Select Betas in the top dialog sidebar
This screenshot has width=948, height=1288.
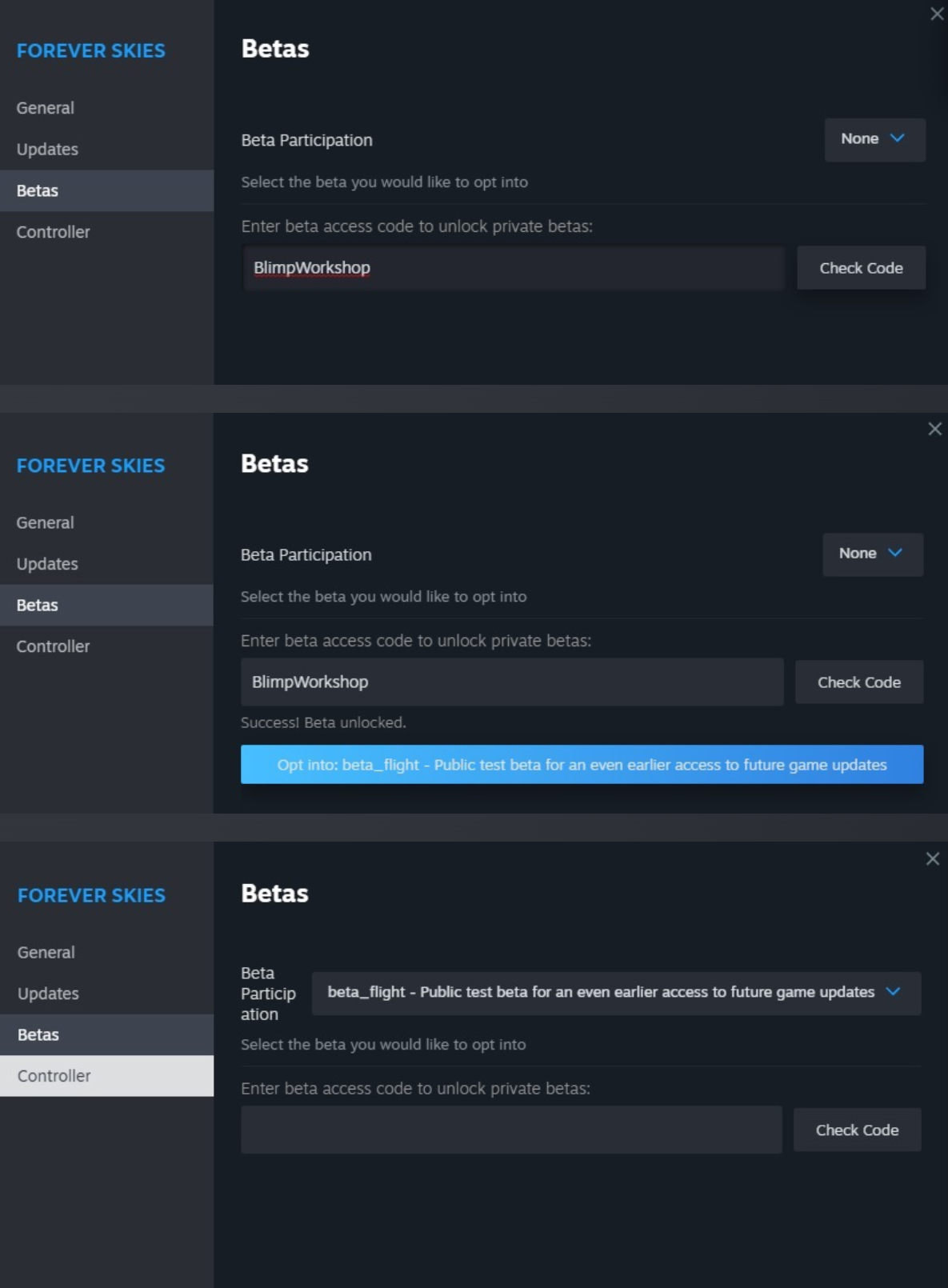tap(106, 190)
